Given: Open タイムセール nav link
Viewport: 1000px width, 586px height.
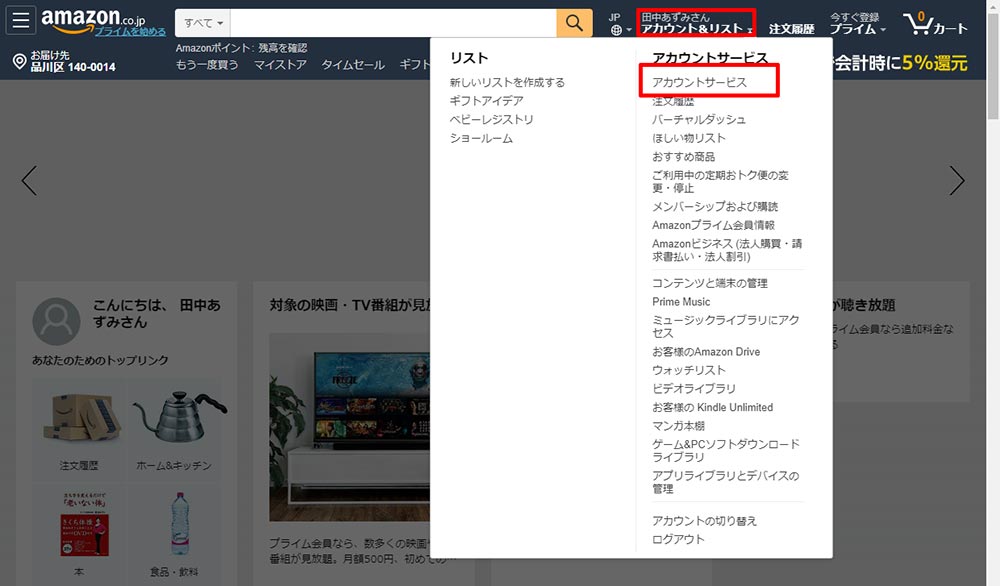Looking at the screenshot, I should pyautogui.click(x=353, y=64).
